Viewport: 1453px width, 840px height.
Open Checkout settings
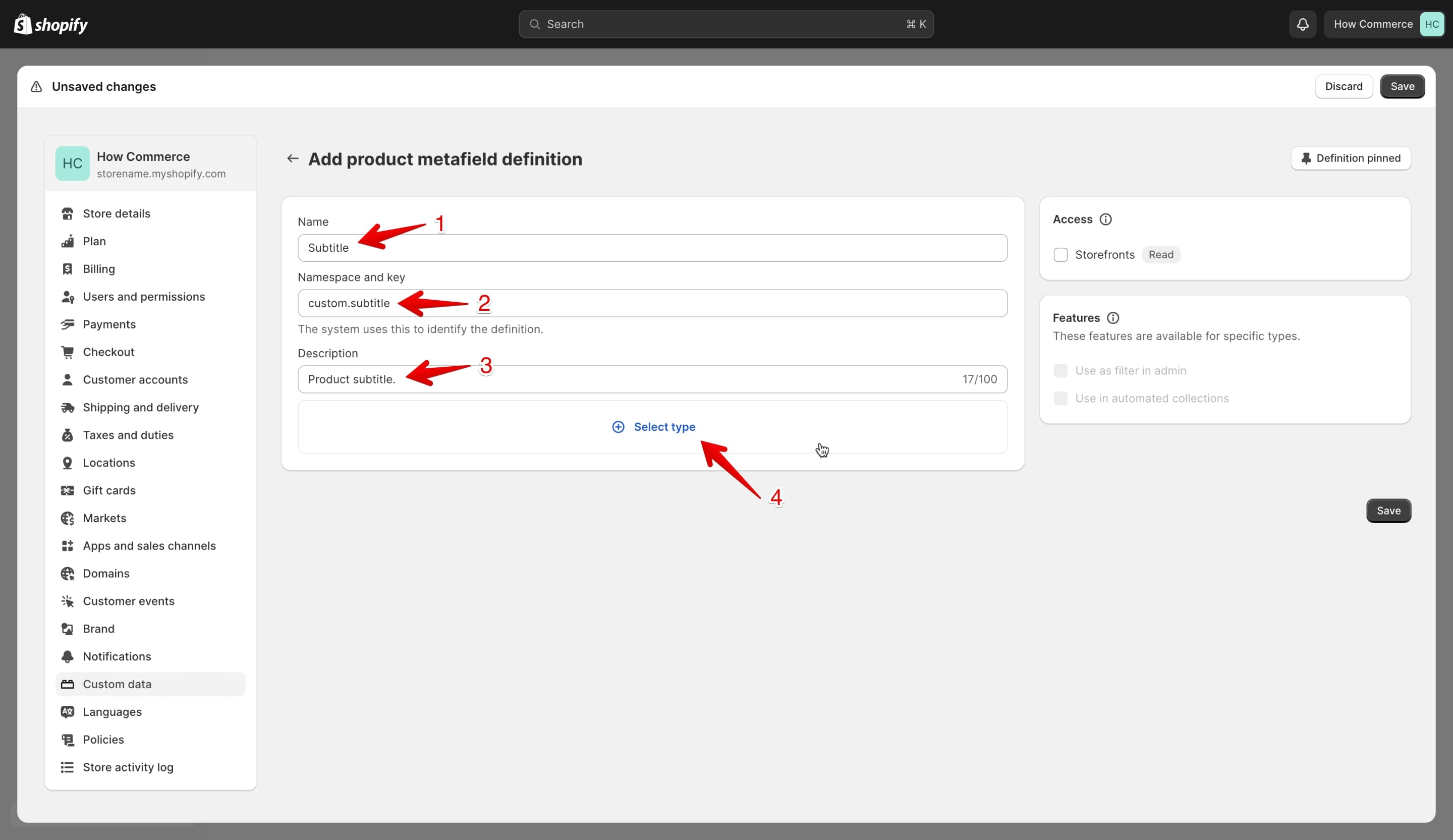point(150,352)
